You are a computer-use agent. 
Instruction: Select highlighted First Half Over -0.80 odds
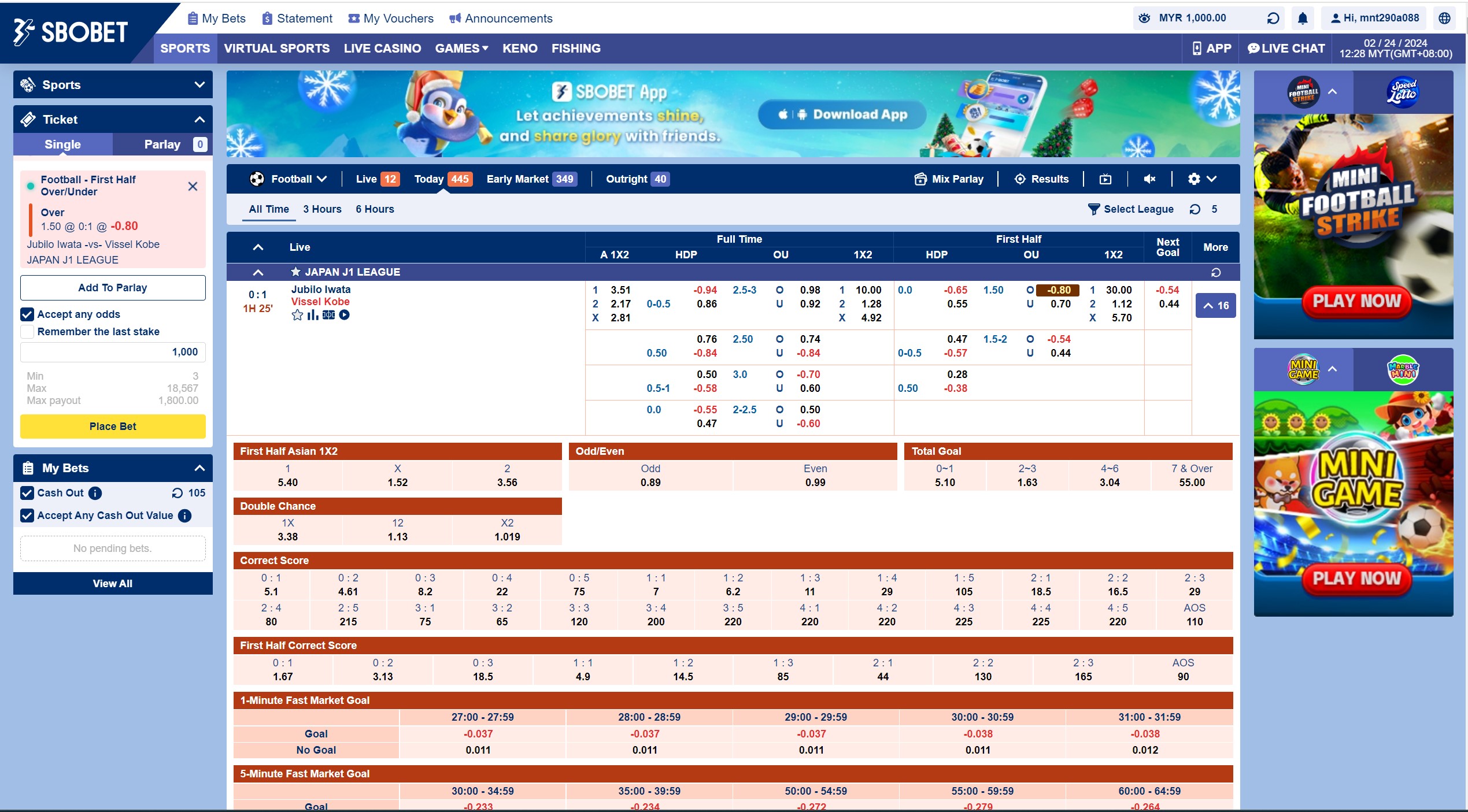1057,290
